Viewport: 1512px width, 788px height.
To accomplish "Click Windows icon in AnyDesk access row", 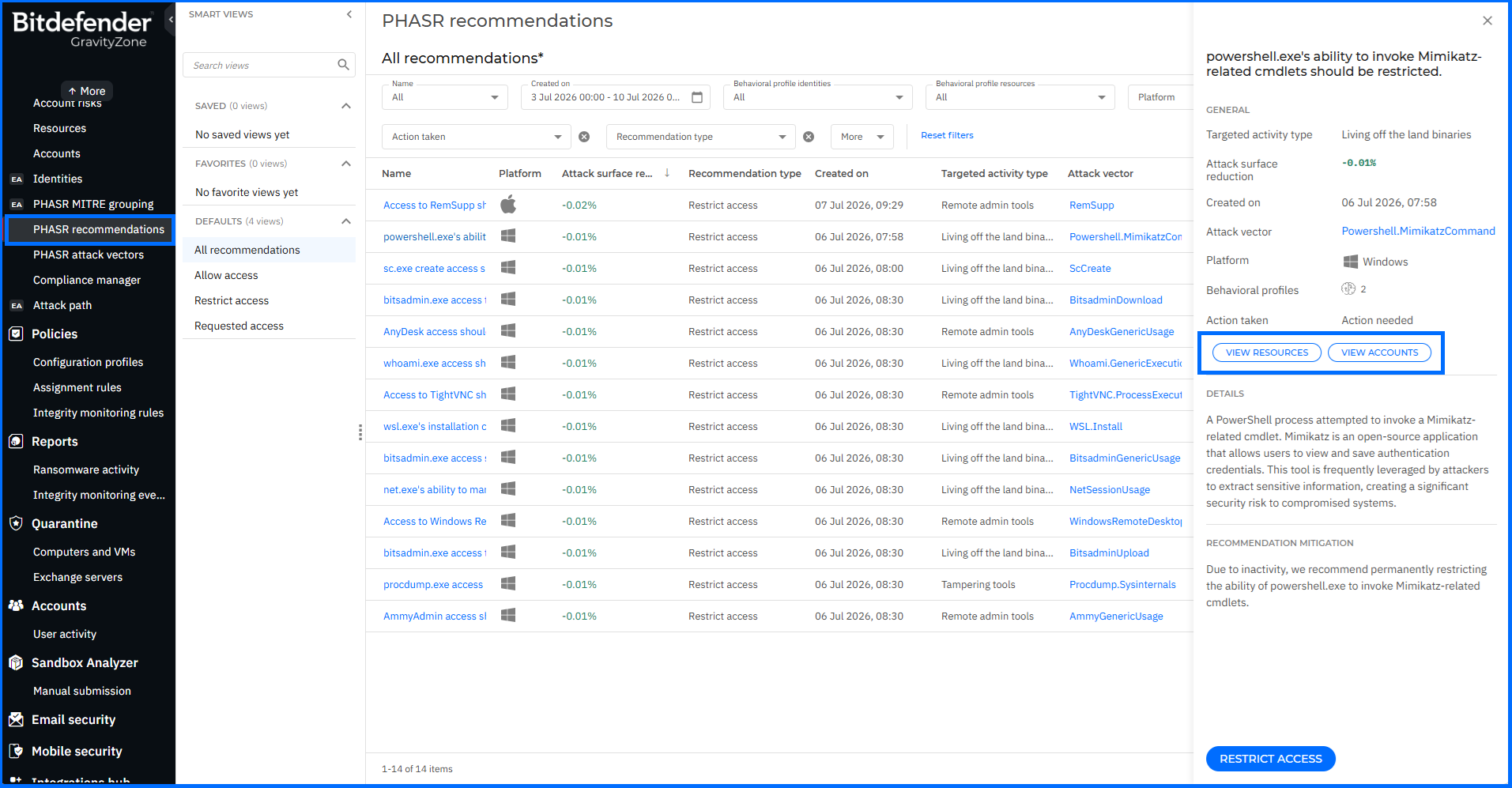I will click(508, 331).
